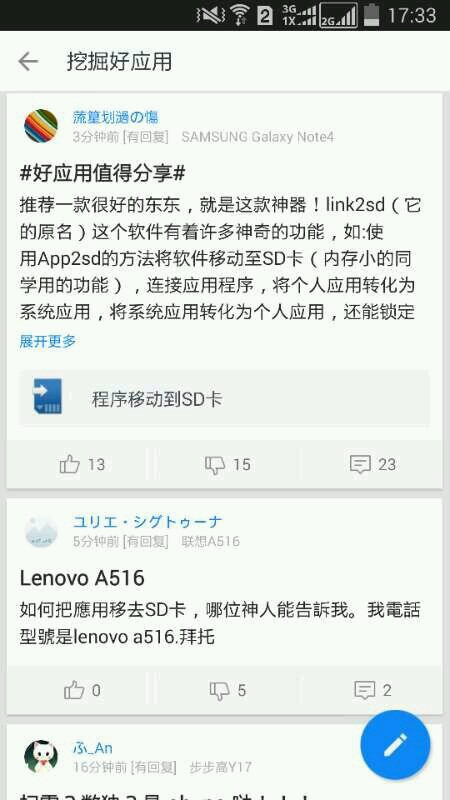Like the Lenovo A516 post
Image resolution: width=450 pixels, height=800 pixels.
[x=82, y=690]
